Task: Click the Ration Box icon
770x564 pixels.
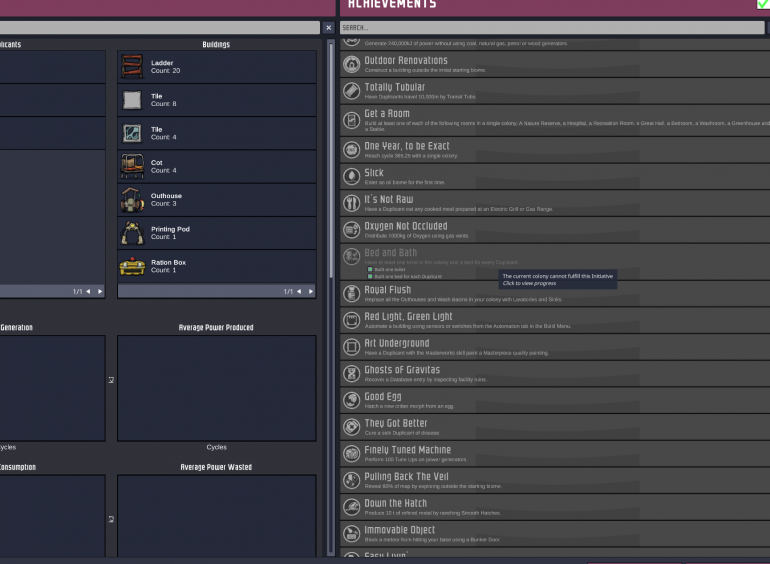Action: [x=132, y=266]
